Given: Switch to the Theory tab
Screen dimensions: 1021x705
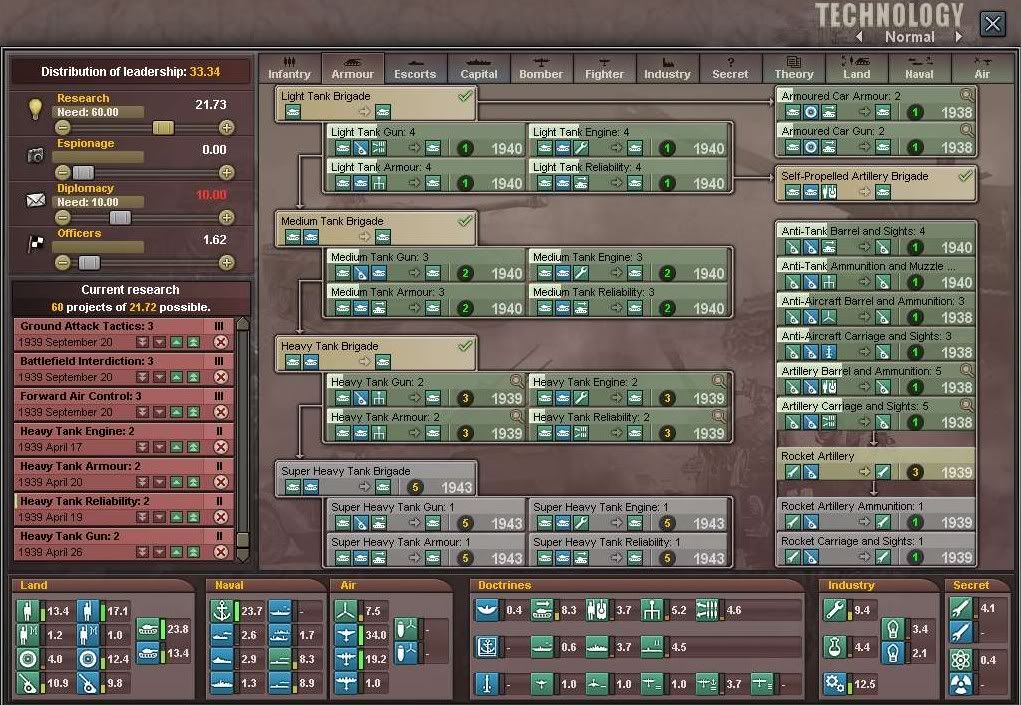Looking at the screenshot, I should pos(794,68).
